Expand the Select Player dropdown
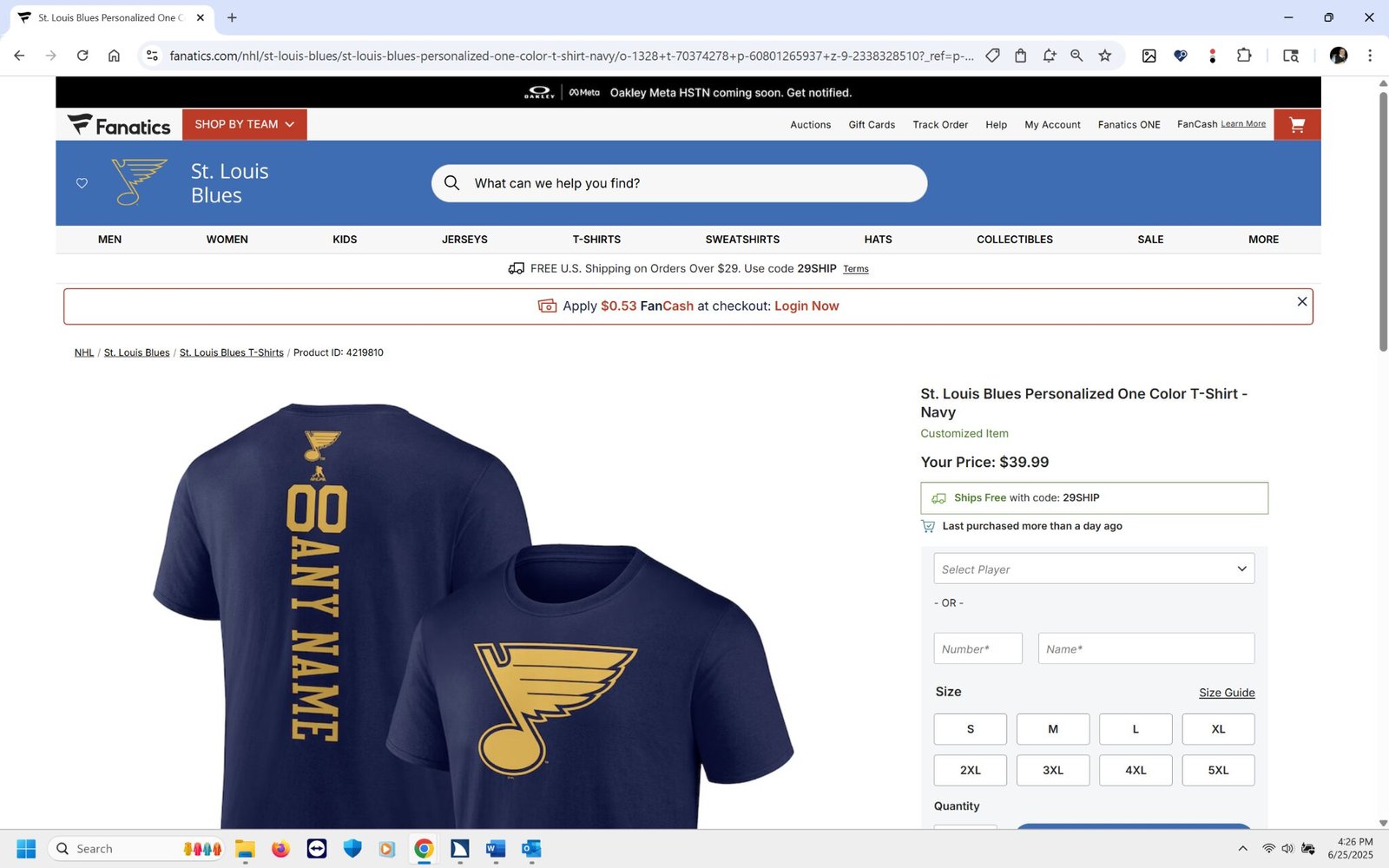The image size is (1389, 868). pos(1094,569)
